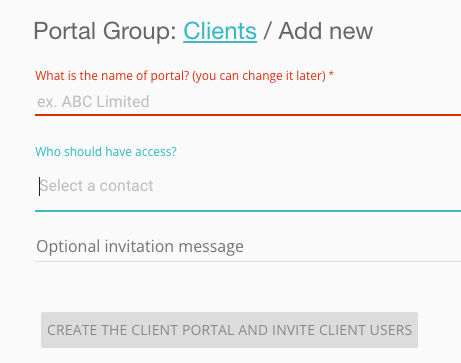461x363 pixels.
Task: Select the 'Optional invitation message' field
Action: 248,247
